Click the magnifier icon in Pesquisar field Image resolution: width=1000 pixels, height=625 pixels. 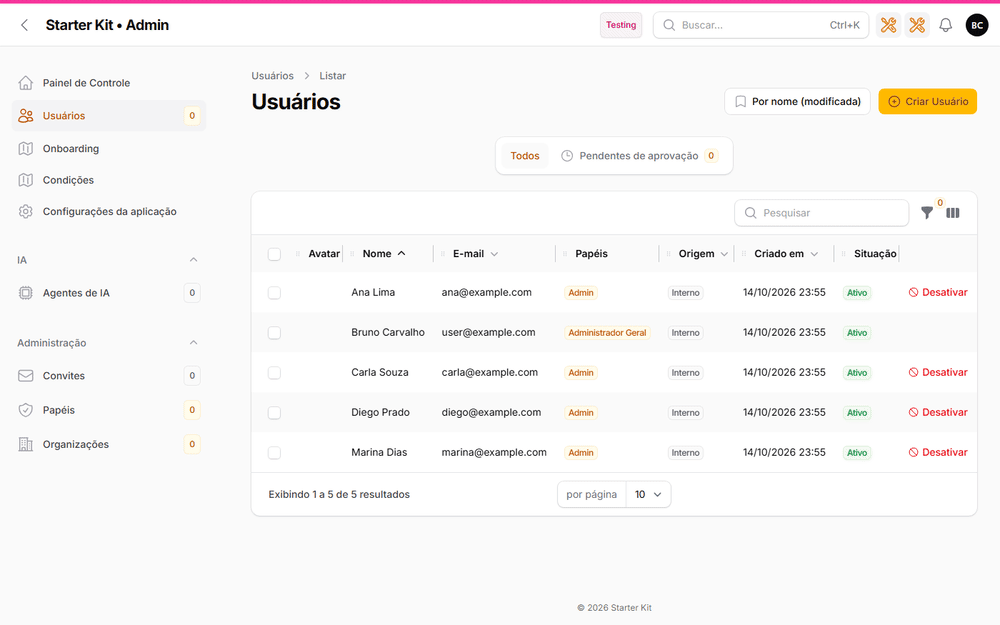tap(751, 213)
